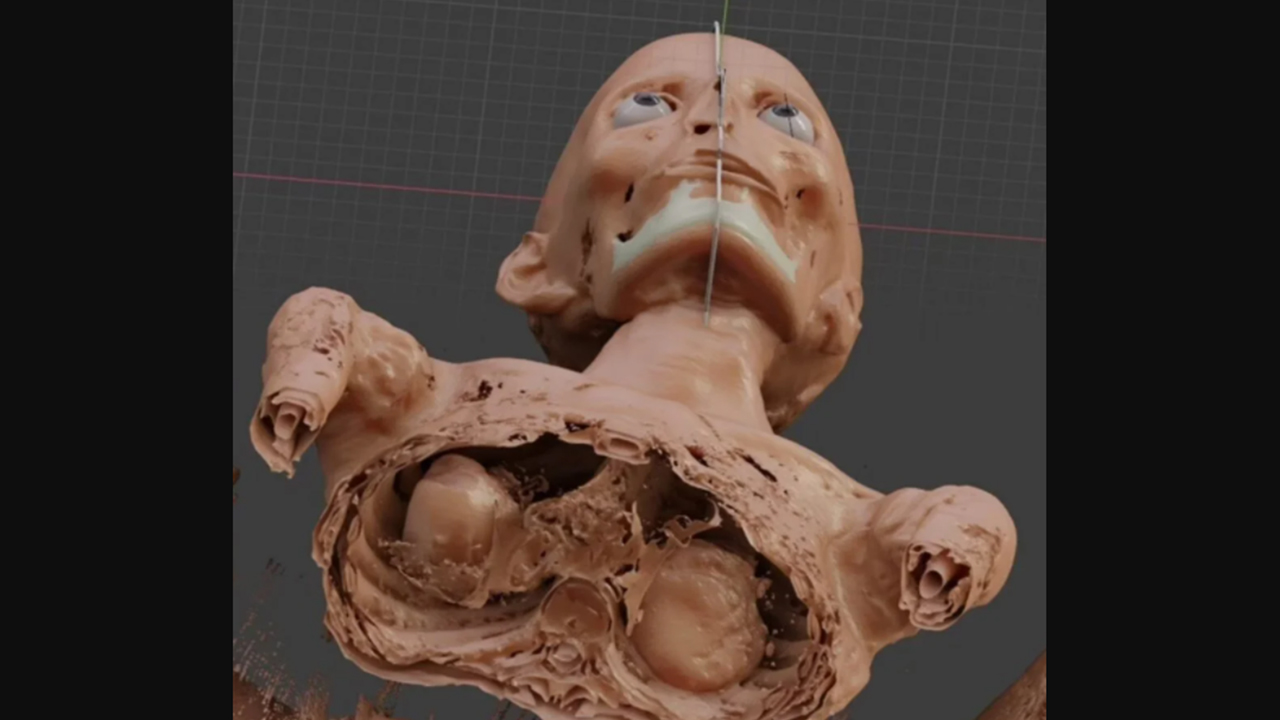The height and width of the screenshot is (720, 1280).
Task: Click the red X-axis line right of the head
Action: pos(950,232)
